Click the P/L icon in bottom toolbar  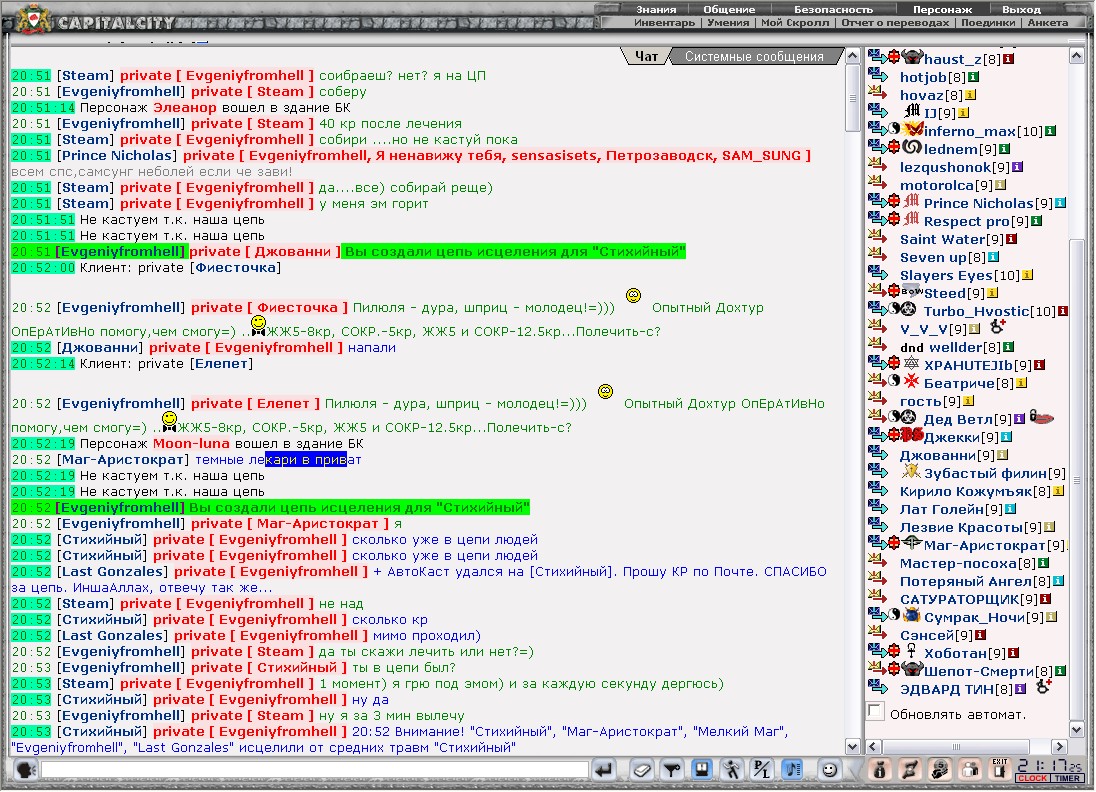pos(762,770)
